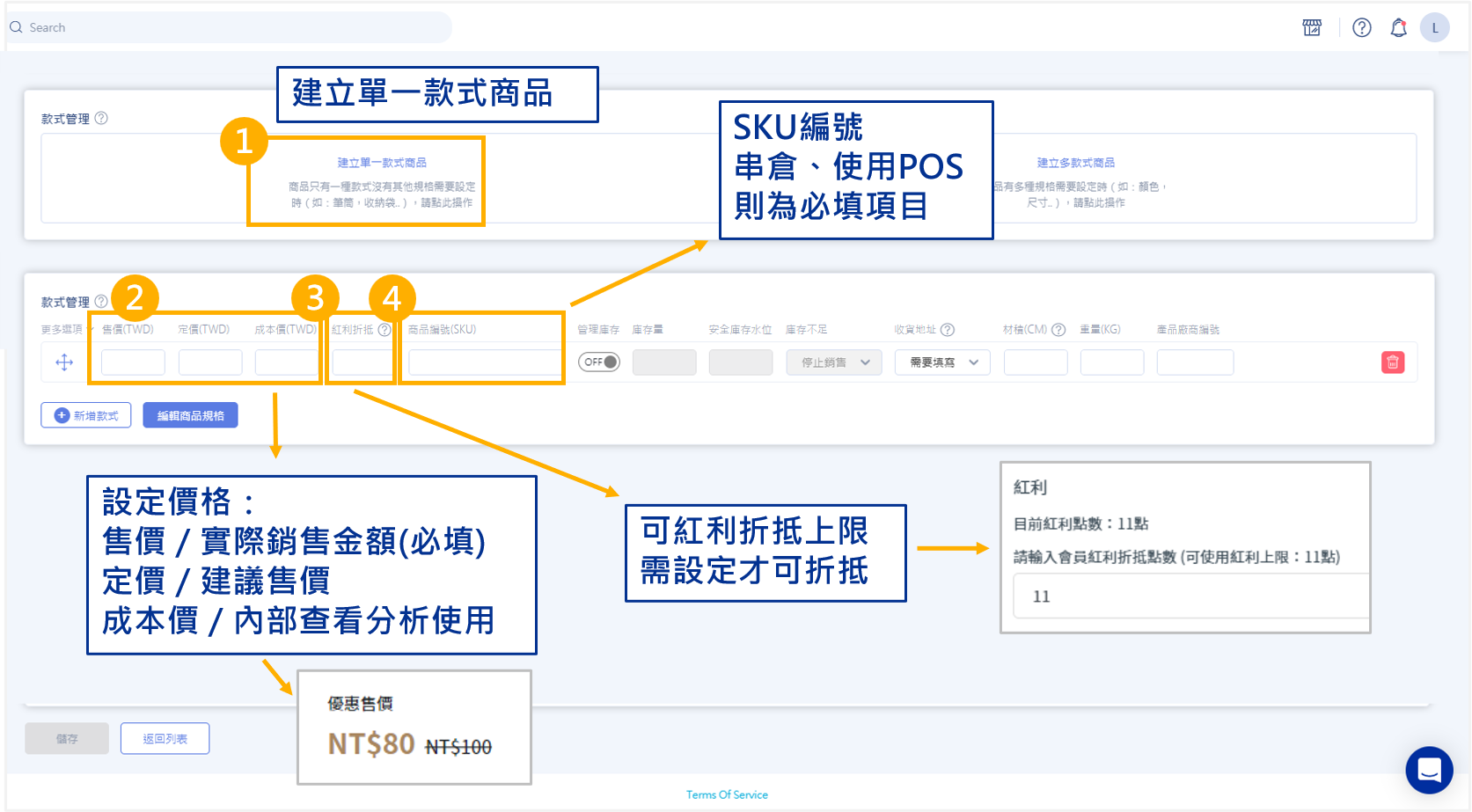Toggle the 管理庫存 OFF switch

click(599, 362)
